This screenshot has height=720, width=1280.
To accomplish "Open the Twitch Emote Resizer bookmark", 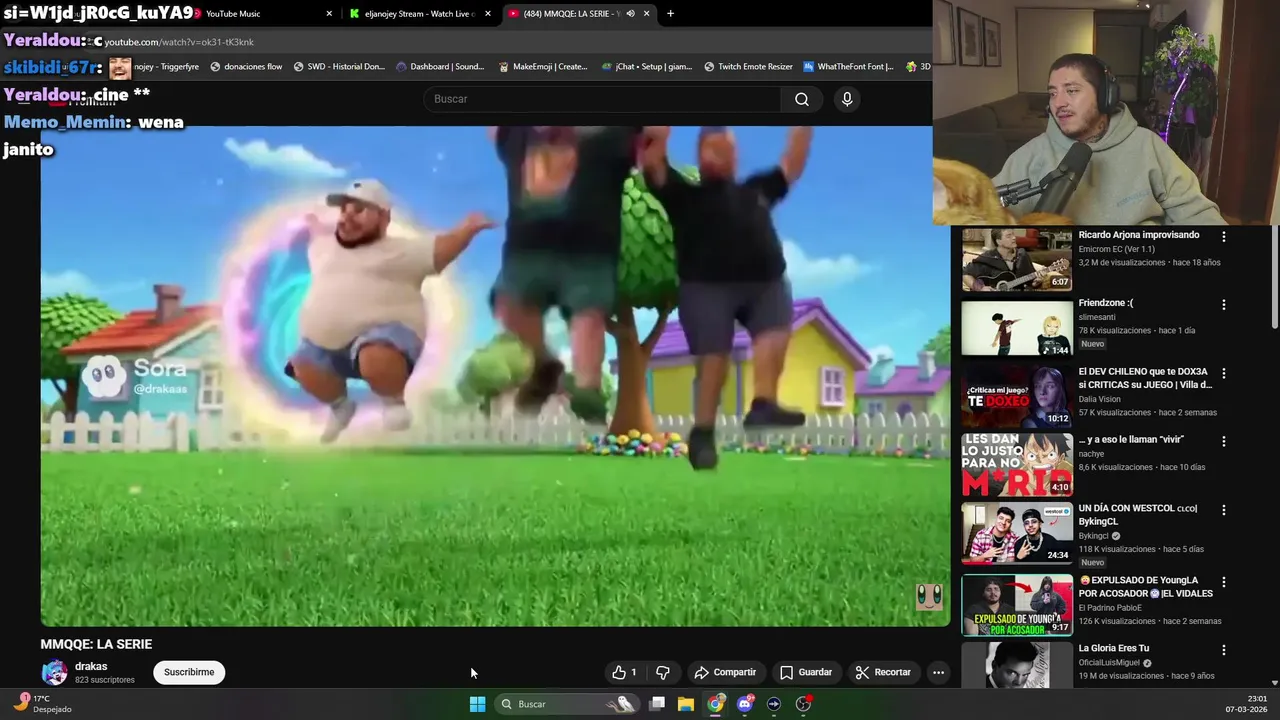I will 748,67.
